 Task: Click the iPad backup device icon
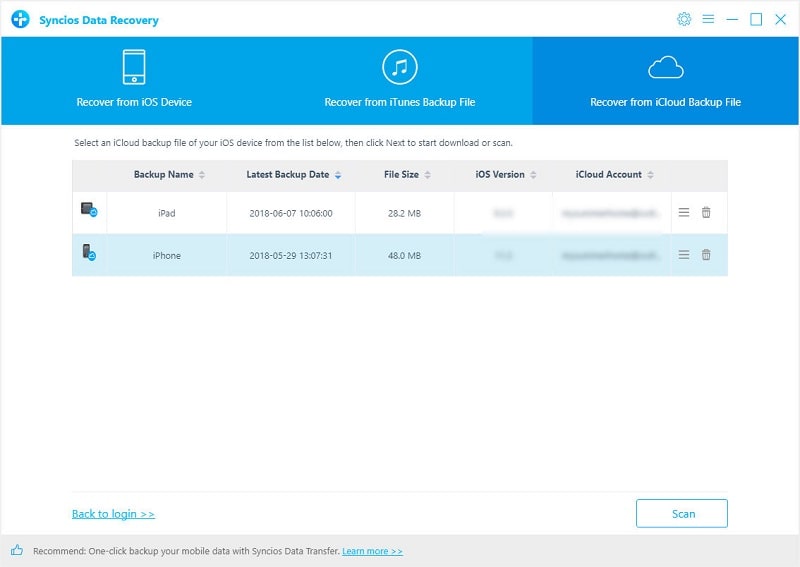coord(89,210)
